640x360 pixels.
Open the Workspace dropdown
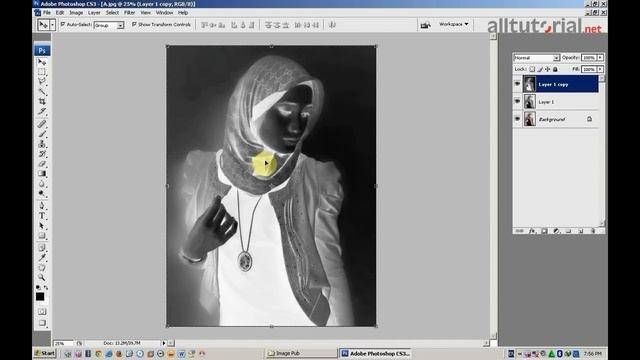(453, 24)
